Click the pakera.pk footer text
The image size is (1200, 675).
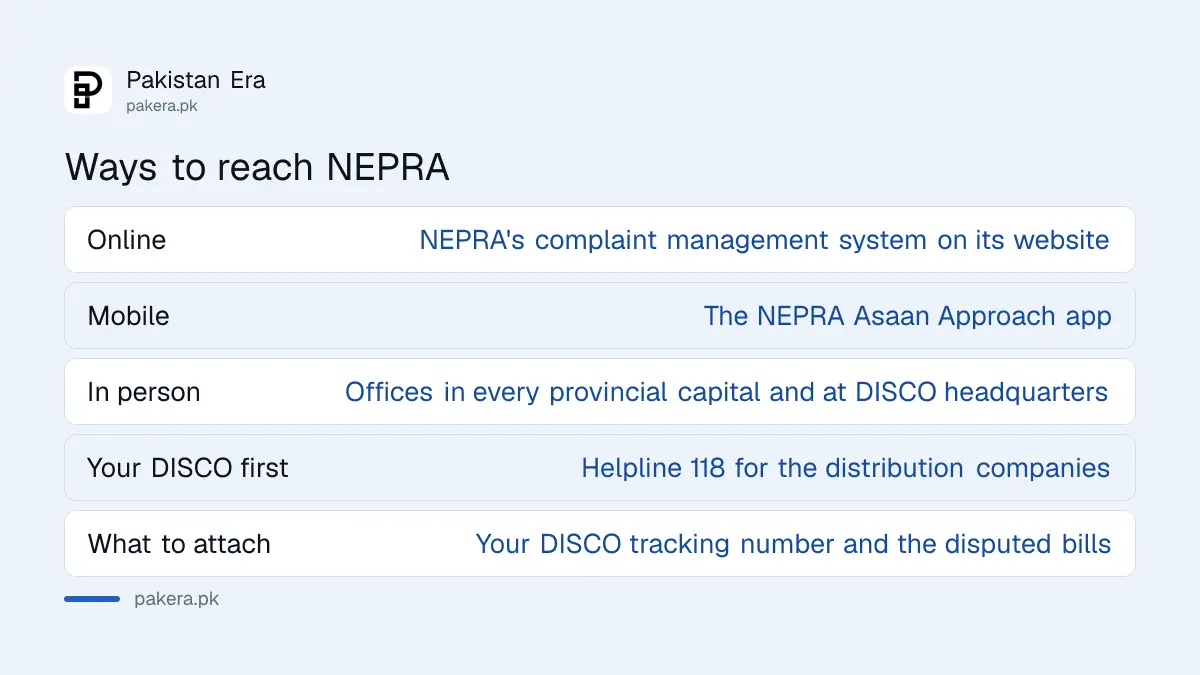click(x=176, y=599)
